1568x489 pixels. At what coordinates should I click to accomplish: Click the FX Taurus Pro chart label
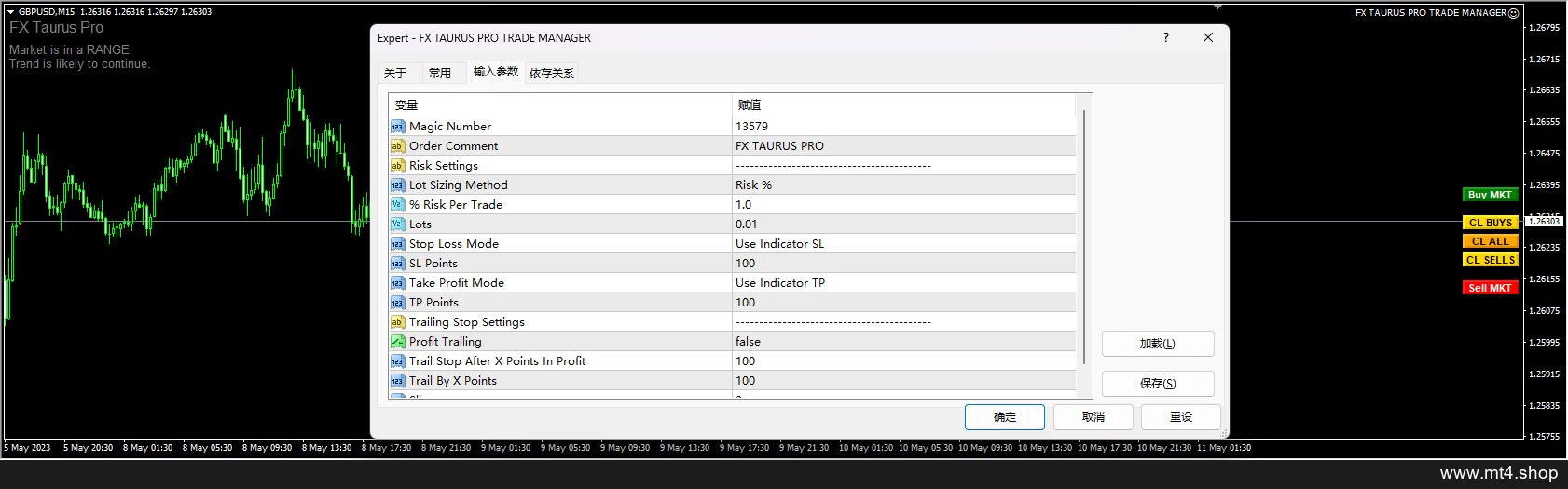[56, 28]
